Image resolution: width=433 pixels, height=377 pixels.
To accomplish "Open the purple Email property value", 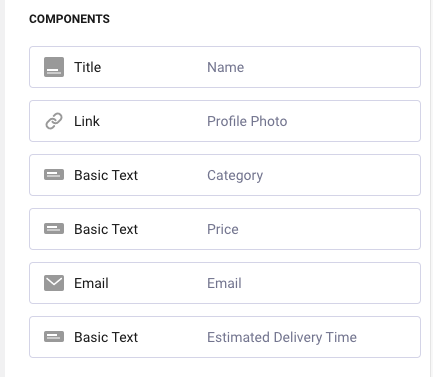I will [x=224, y=283].
